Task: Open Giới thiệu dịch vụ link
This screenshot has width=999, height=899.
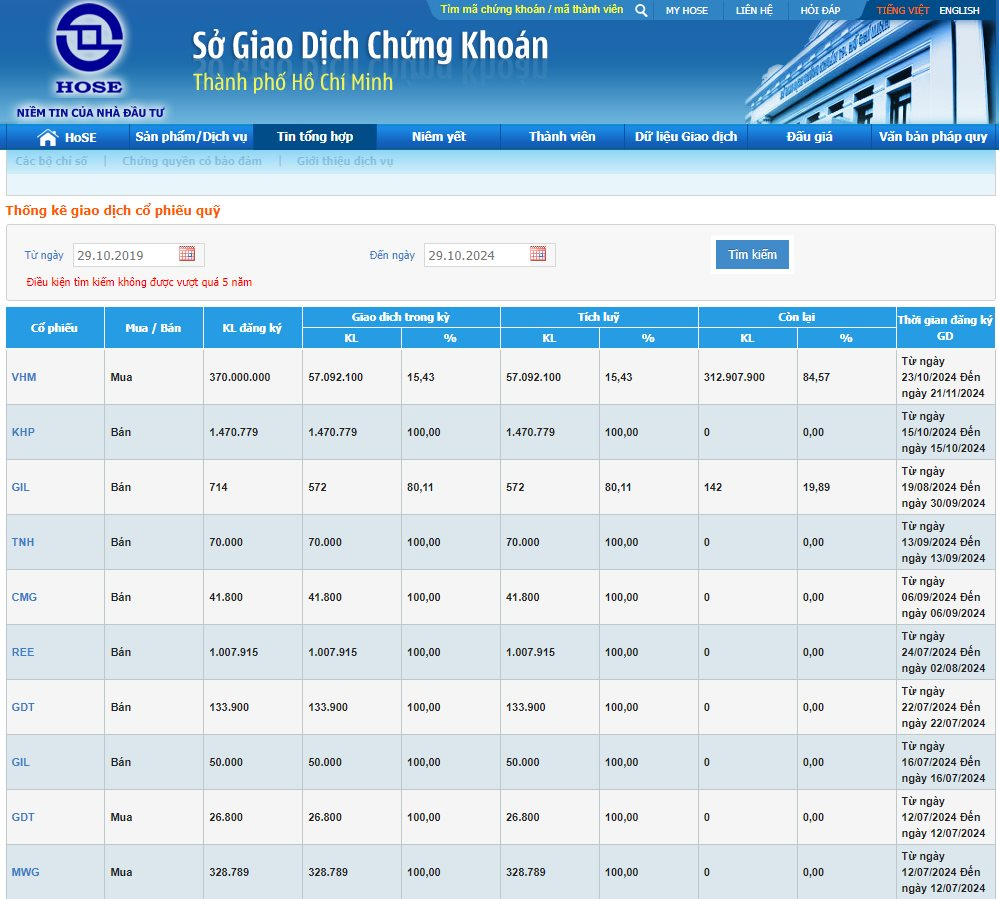Action: pos(345,161)
